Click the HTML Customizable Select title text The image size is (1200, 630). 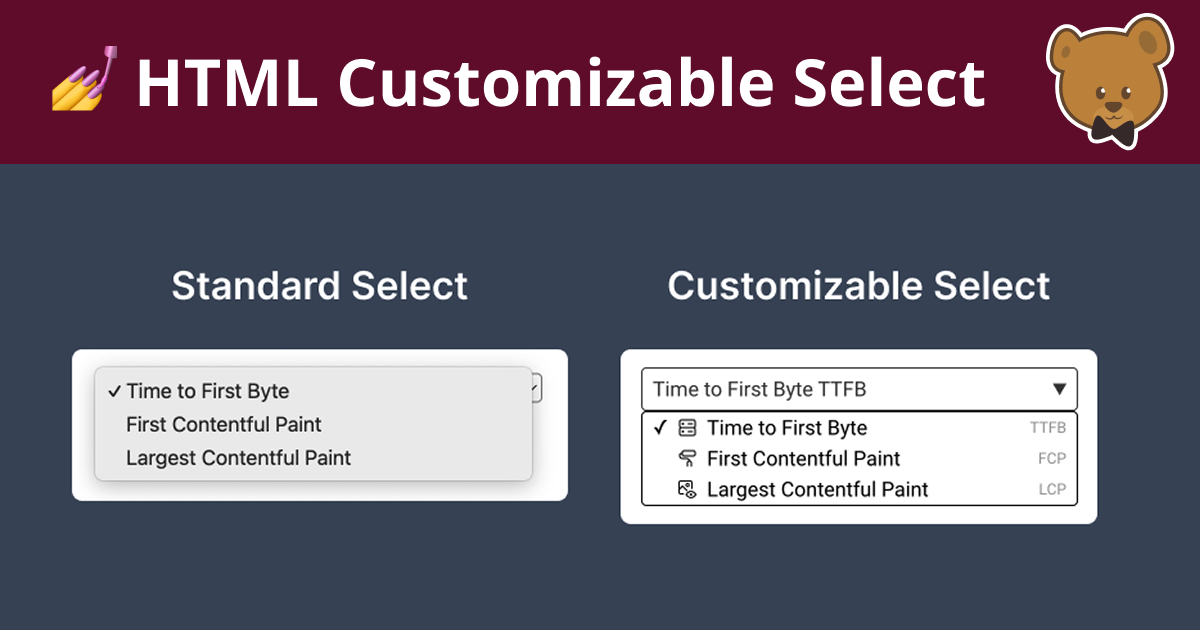560,82
